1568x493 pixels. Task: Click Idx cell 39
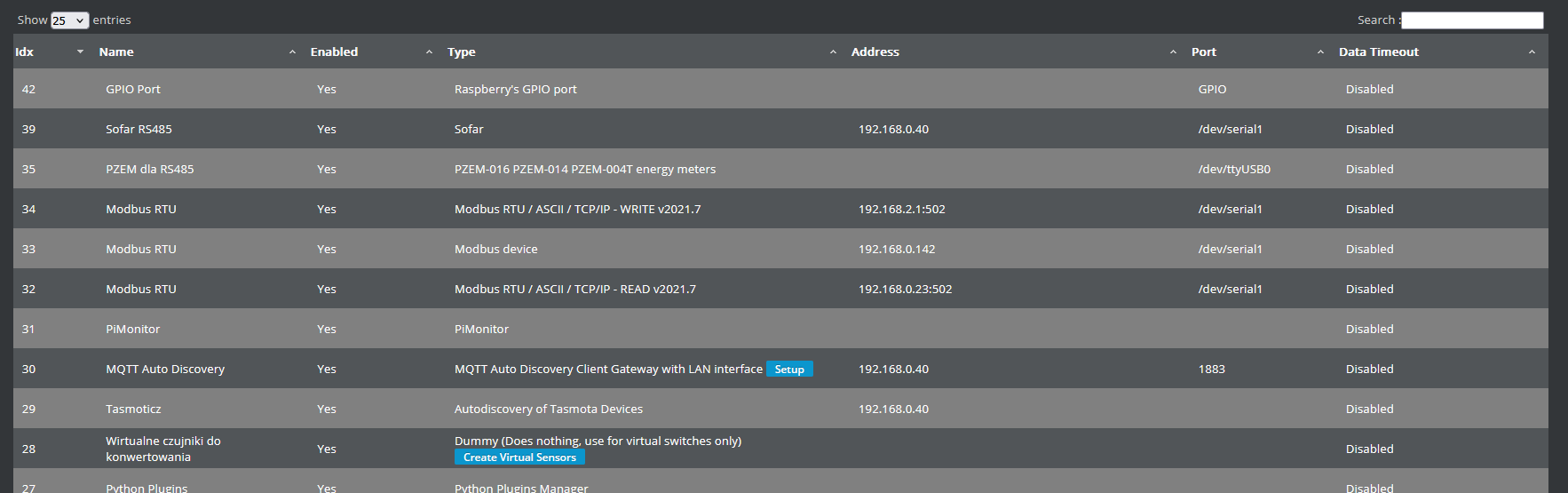point(28,129)
